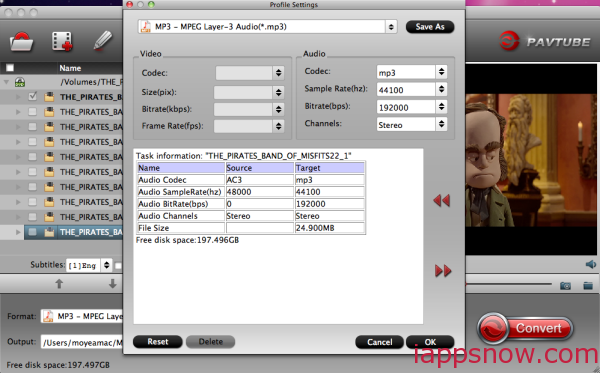Select the pencil edit tool
This screenshot has width=600, height=373.
[103, 41]
